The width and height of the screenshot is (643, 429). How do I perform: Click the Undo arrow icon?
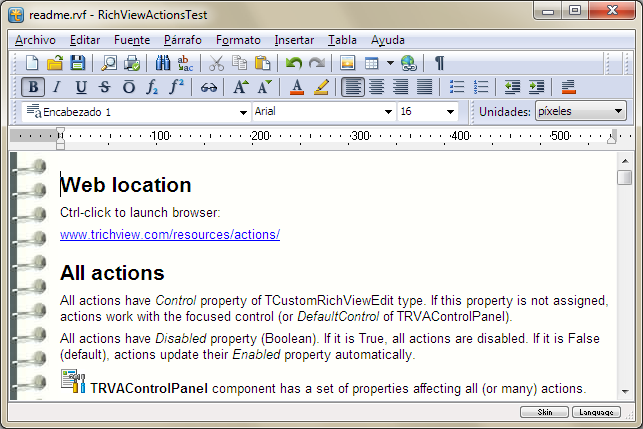pos(293,63)
